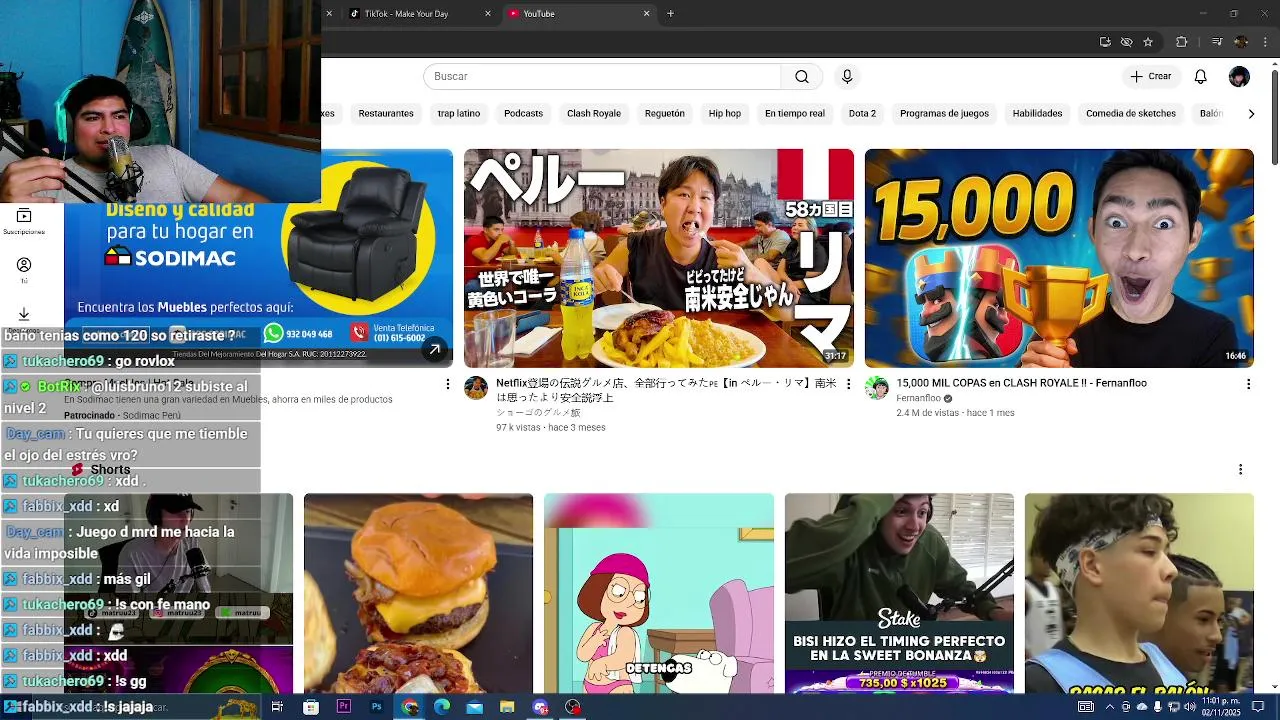The width and height of the screenshot is (1280, 720).
Task: Open options for 15,000 MIL COPAS video
Action: click(x=1248, y=384)
